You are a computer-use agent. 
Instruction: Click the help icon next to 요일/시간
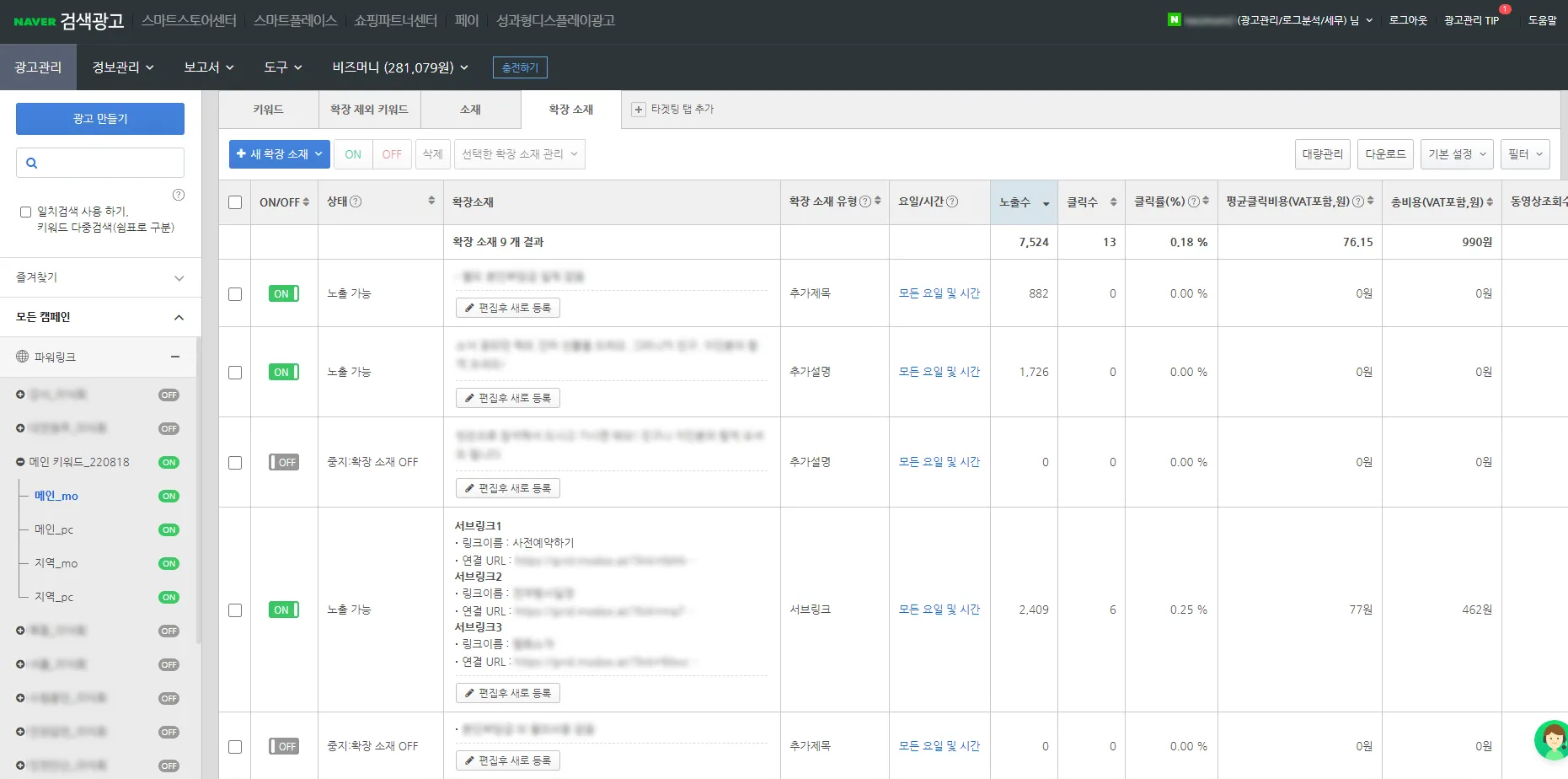coord(952,201)
